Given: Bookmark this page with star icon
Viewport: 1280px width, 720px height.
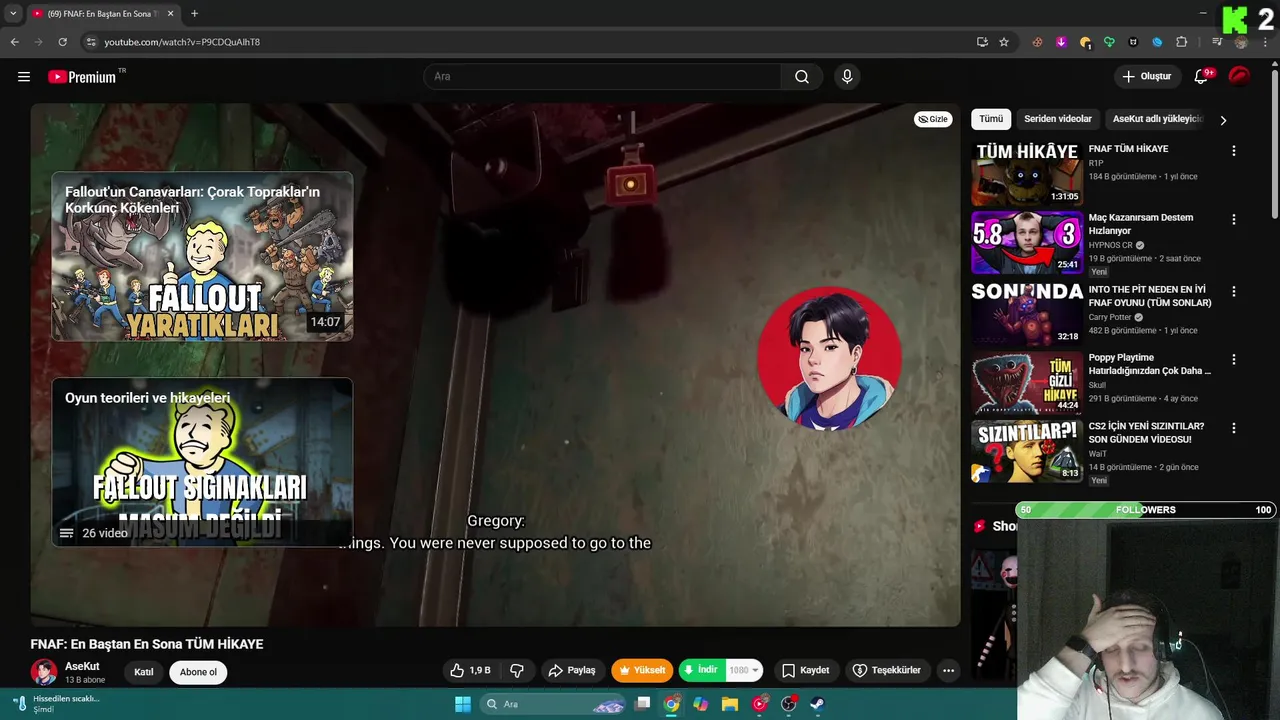Looking at the screenshot, I should click(x=1004, y=42).
